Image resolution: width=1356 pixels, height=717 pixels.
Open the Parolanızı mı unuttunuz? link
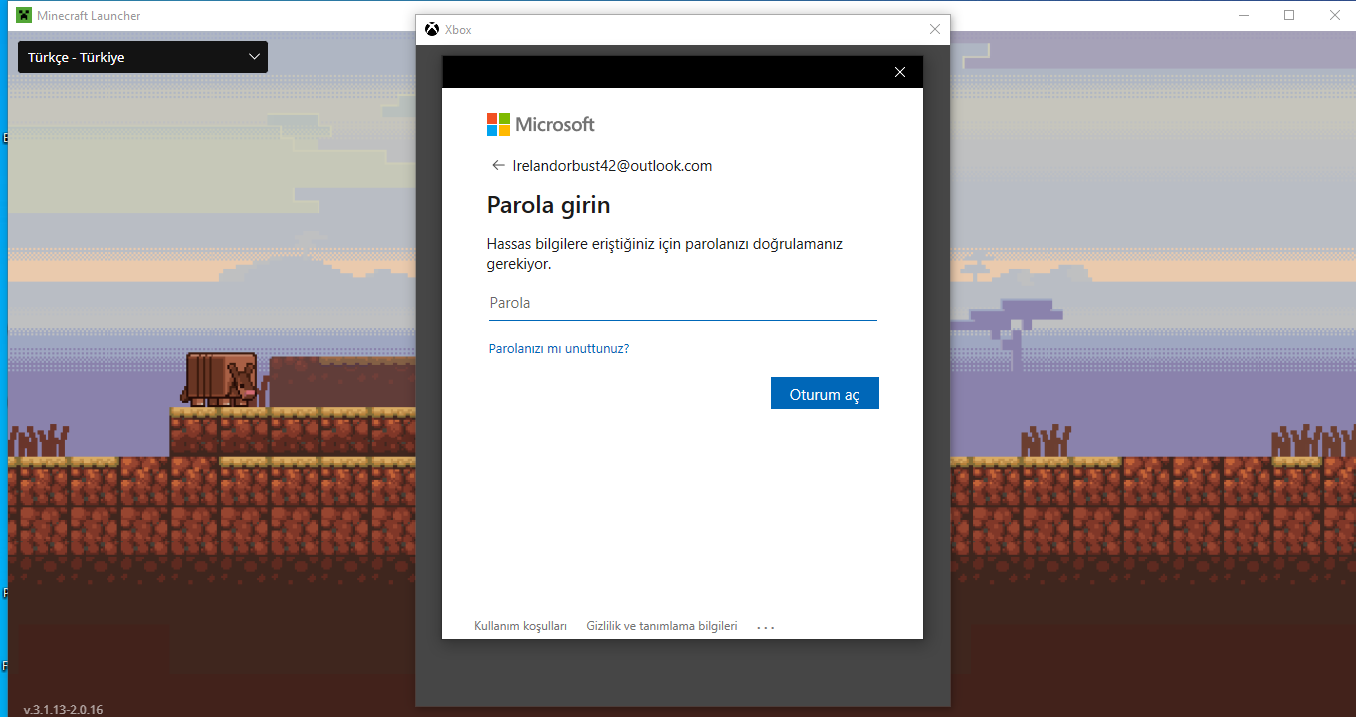(x=558, y=349)
